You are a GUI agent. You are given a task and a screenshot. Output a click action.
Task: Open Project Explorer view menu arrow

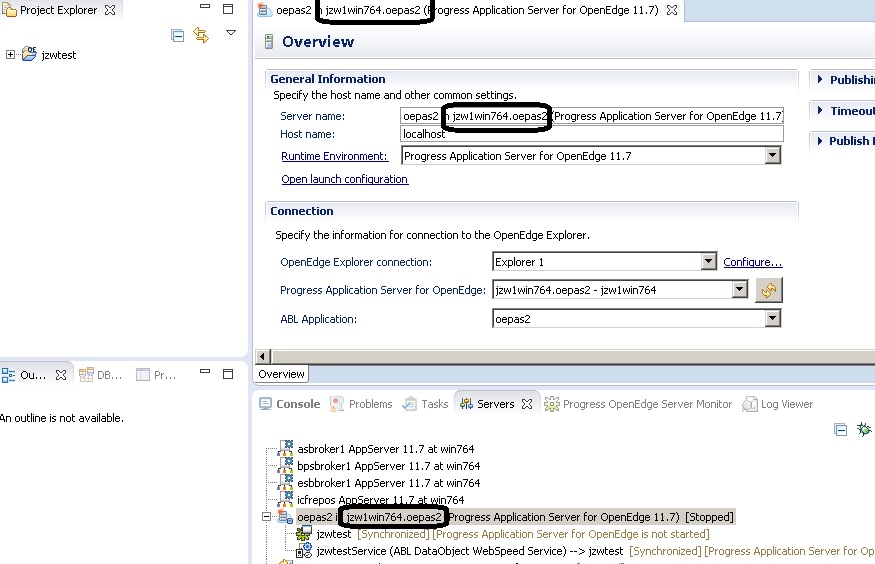(x=230, y=33)
